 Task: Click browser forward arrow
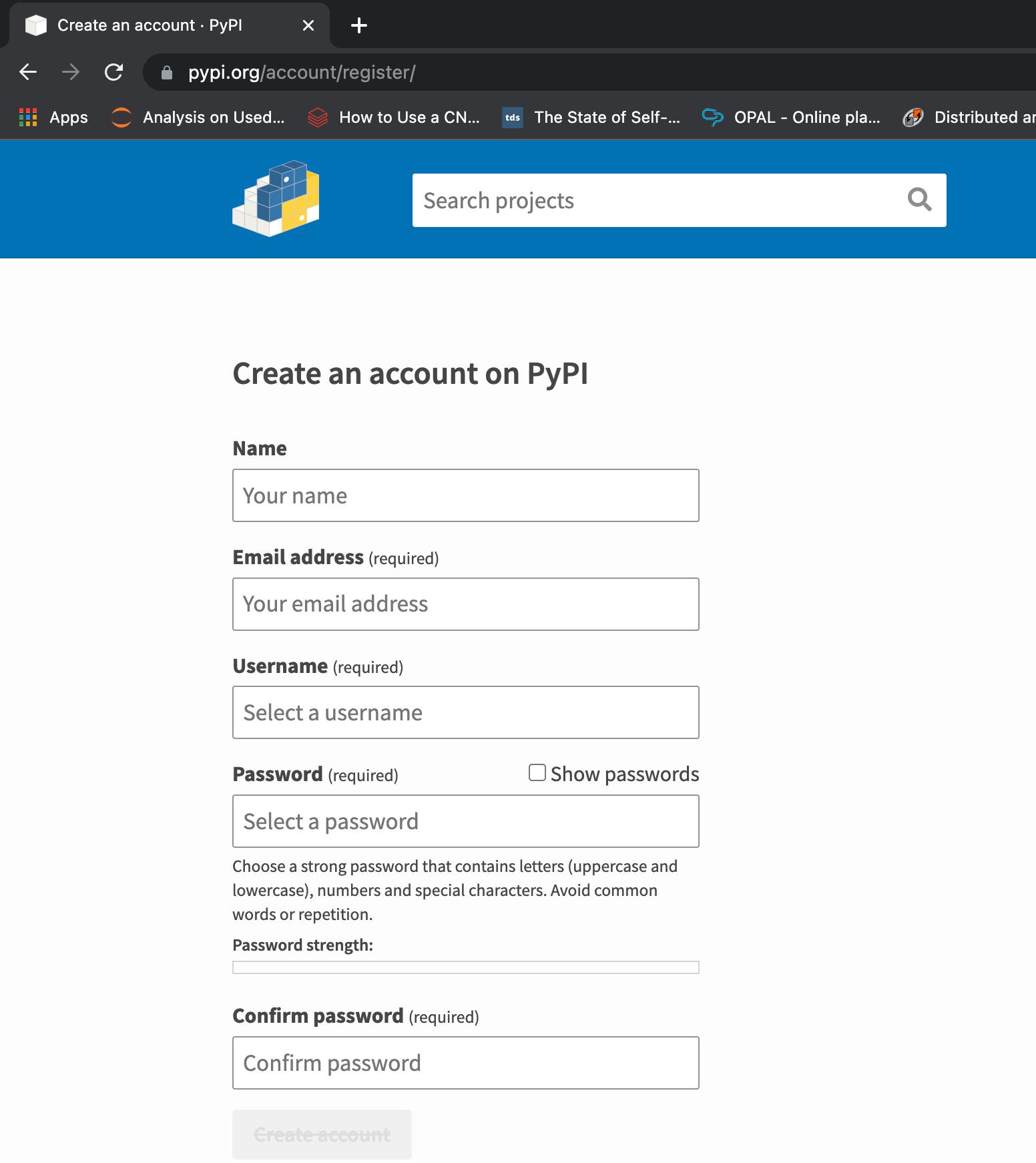coord(71,72)
